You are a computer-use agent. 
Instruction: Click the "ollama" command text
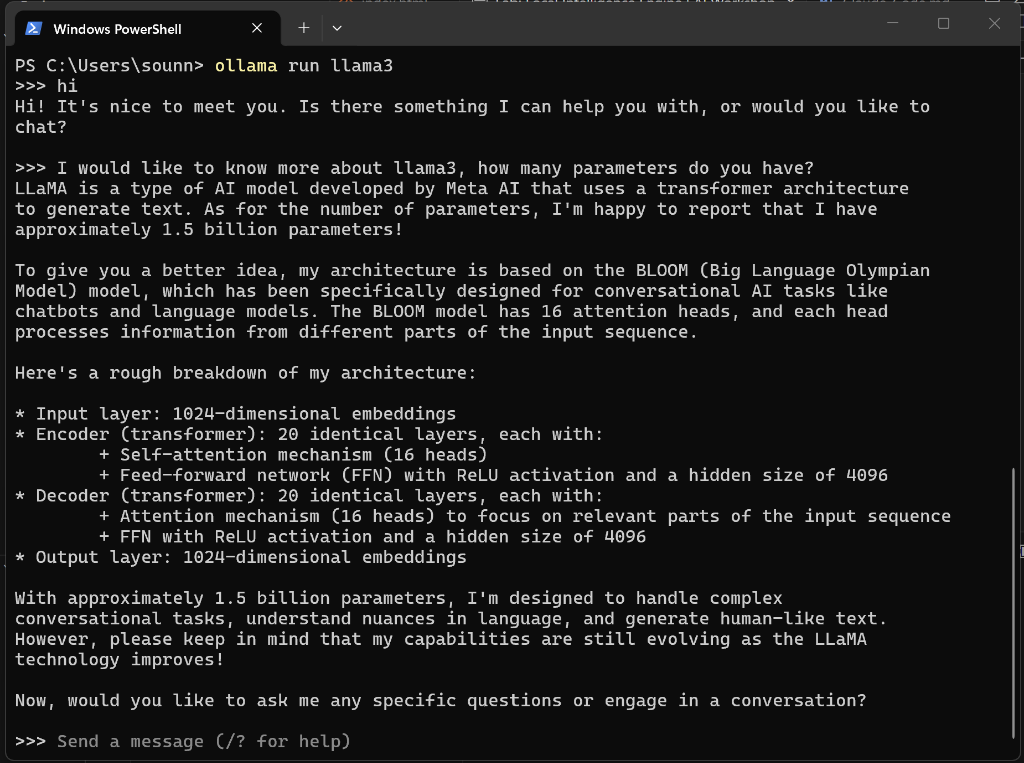[246, 65]
